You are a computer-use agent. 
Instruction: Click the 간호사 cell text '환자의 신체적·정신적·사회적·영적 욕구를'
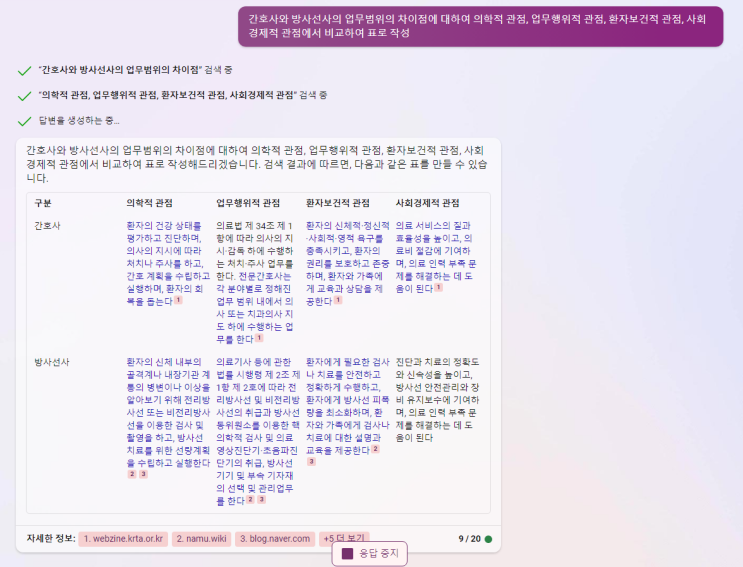tap(347, 232)
